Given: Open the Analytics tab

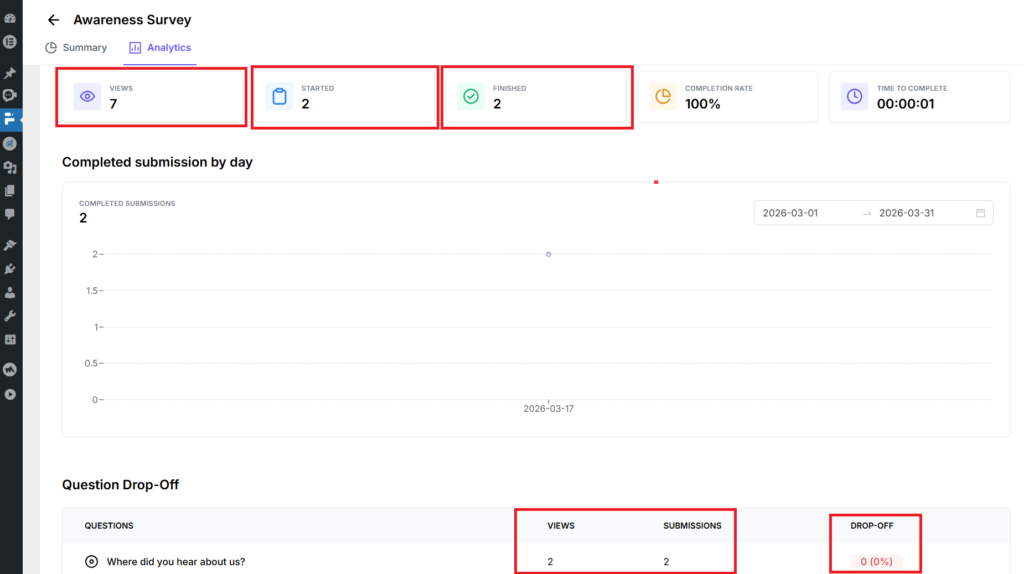Looking at the screenshot, I should pos(160,48).
